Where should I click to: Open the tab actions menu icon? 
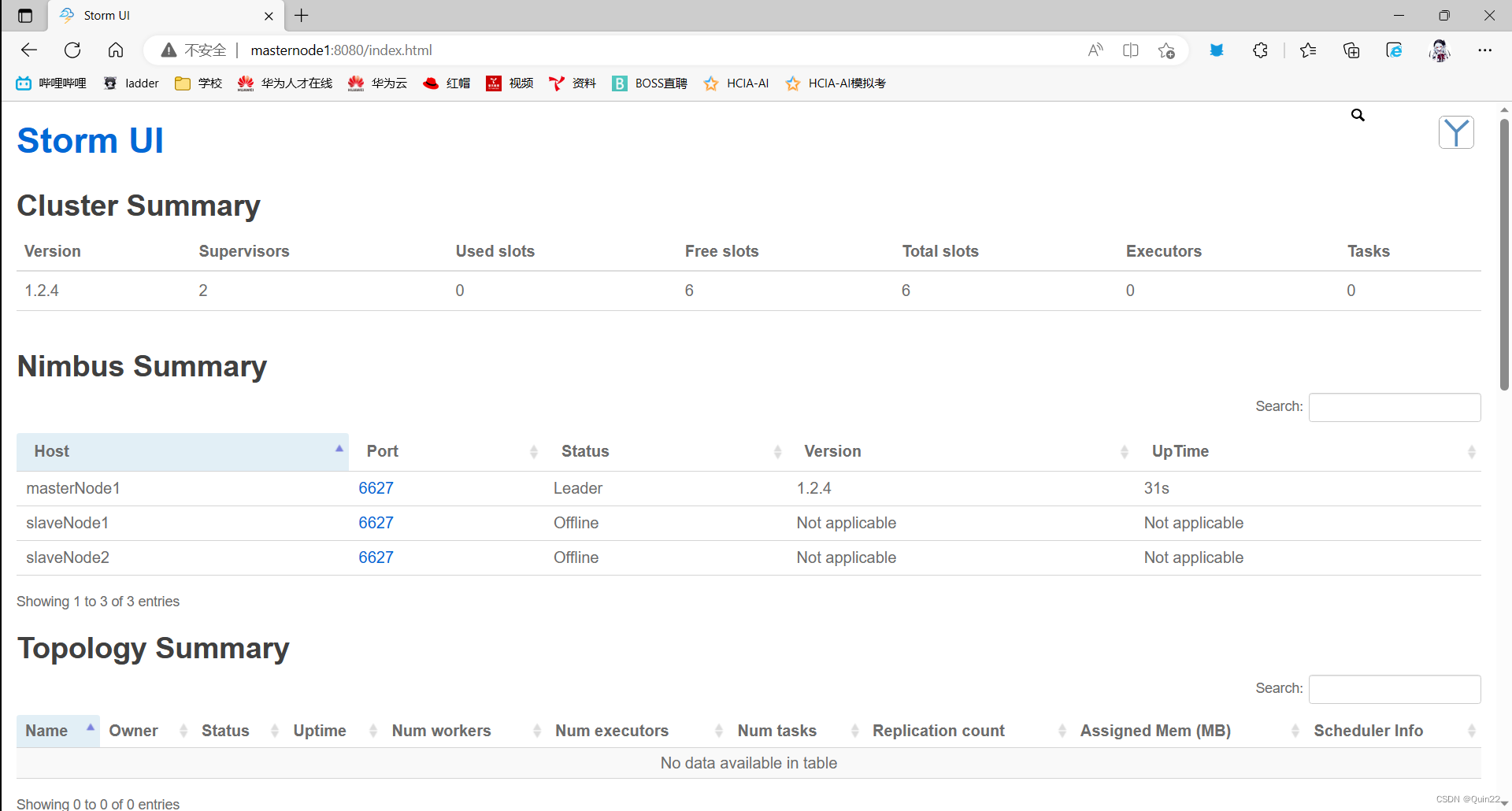tap(25, 16)
